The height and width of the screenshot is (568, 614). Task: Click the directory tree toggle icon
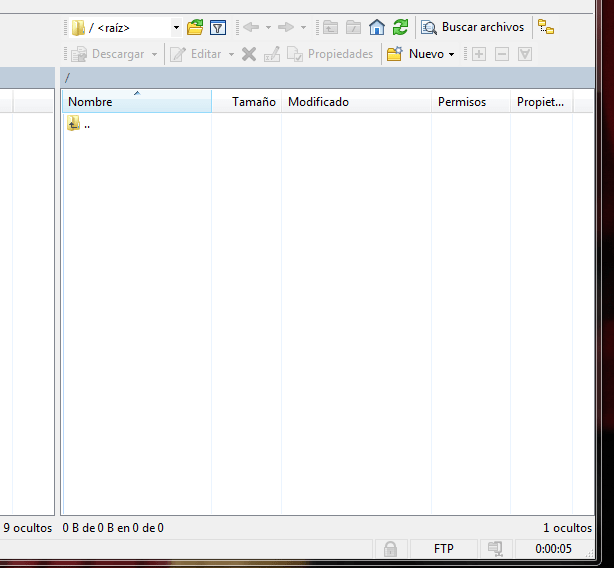pyautogui.click(x=546, y=27)
